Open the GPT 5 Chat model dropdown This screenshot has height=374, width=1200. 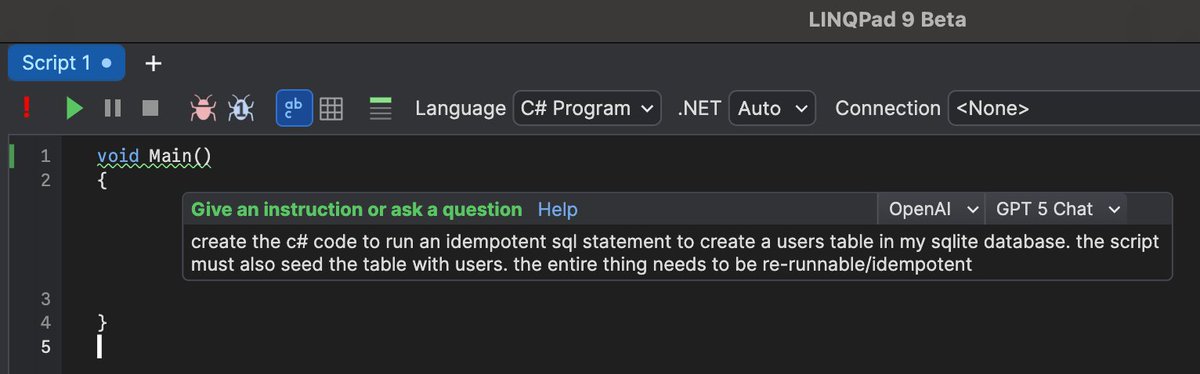point(1057,209)
